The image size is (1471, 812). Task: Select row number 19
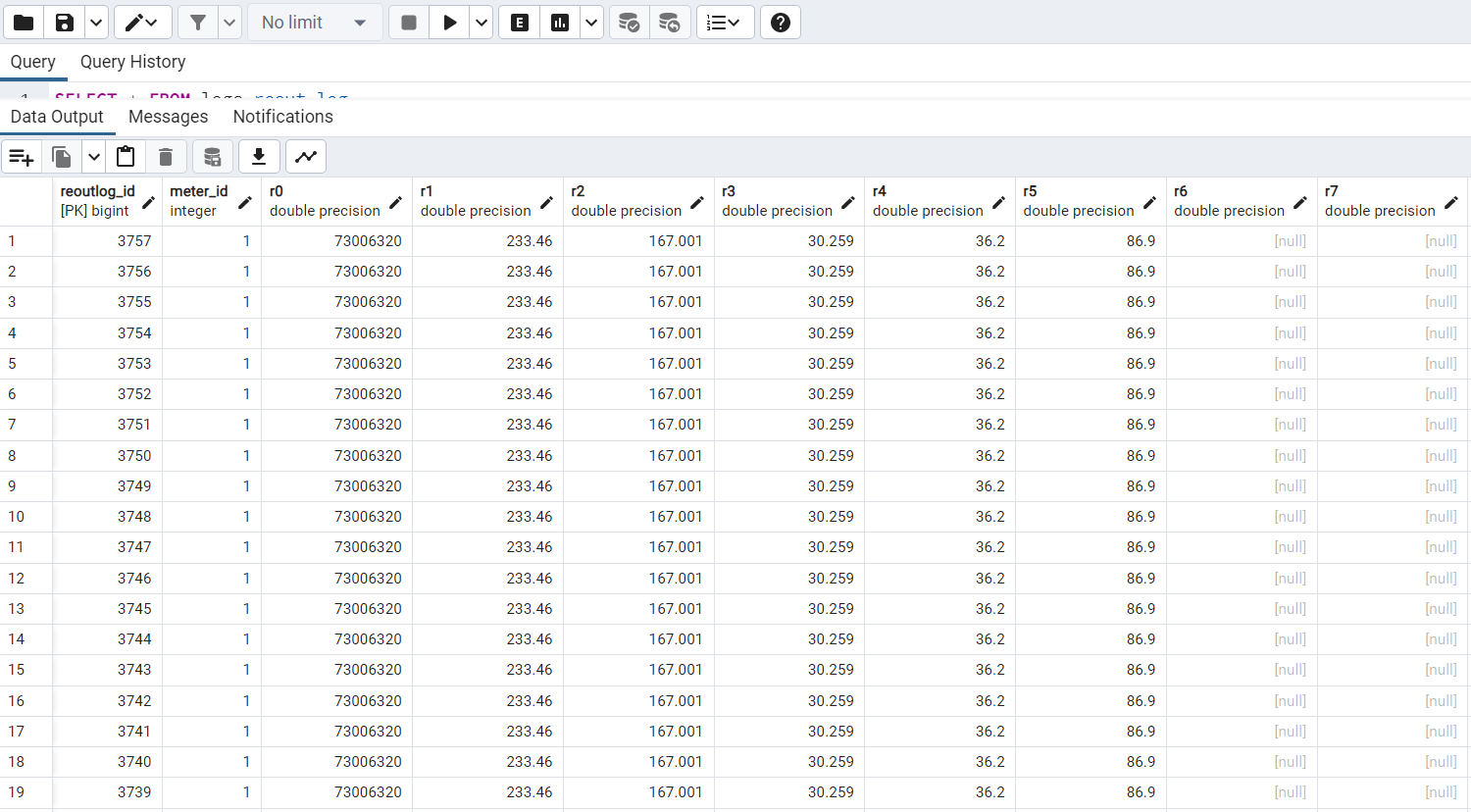(x=25, y=792)
